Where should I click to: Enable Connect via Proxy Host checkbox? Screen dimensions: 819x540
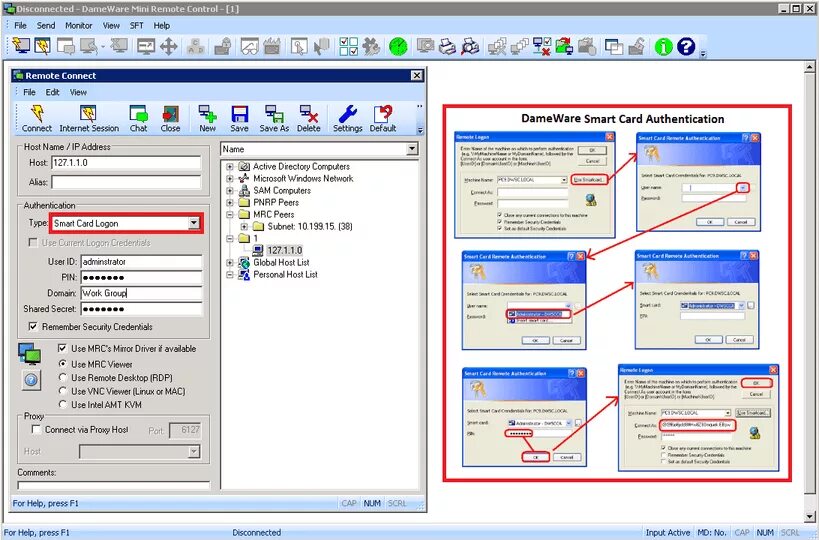pos(36,429)
